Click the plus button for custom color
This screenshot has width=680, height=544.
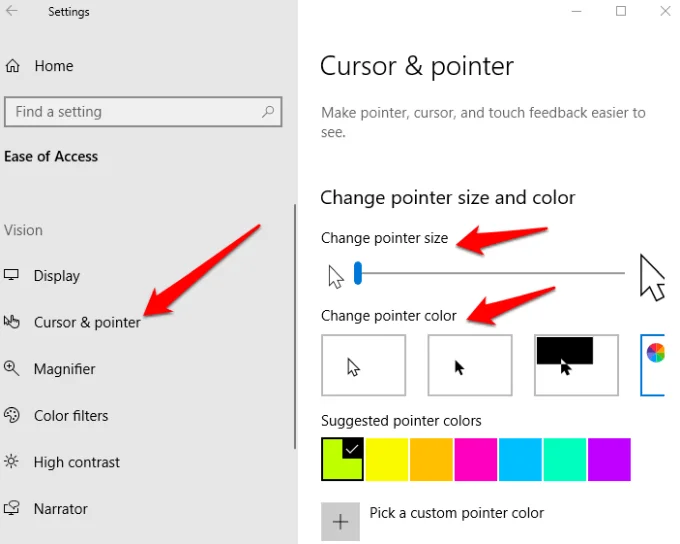click(340, 521)
